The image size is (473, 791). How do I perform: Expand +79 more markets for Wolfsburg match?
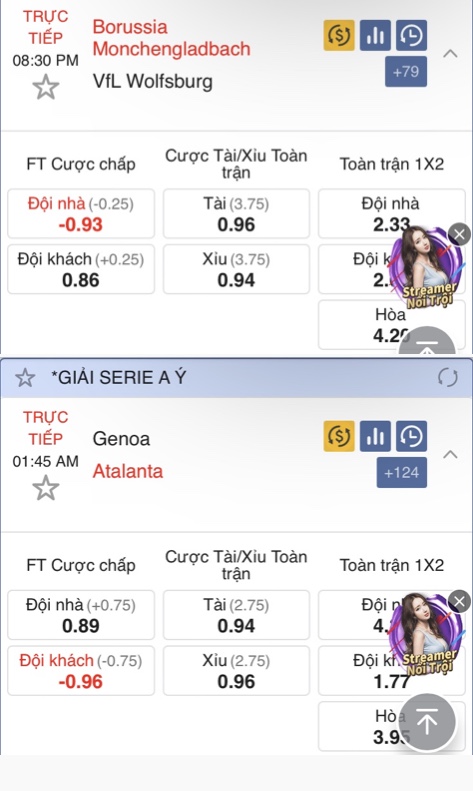[x=406, y=72]
